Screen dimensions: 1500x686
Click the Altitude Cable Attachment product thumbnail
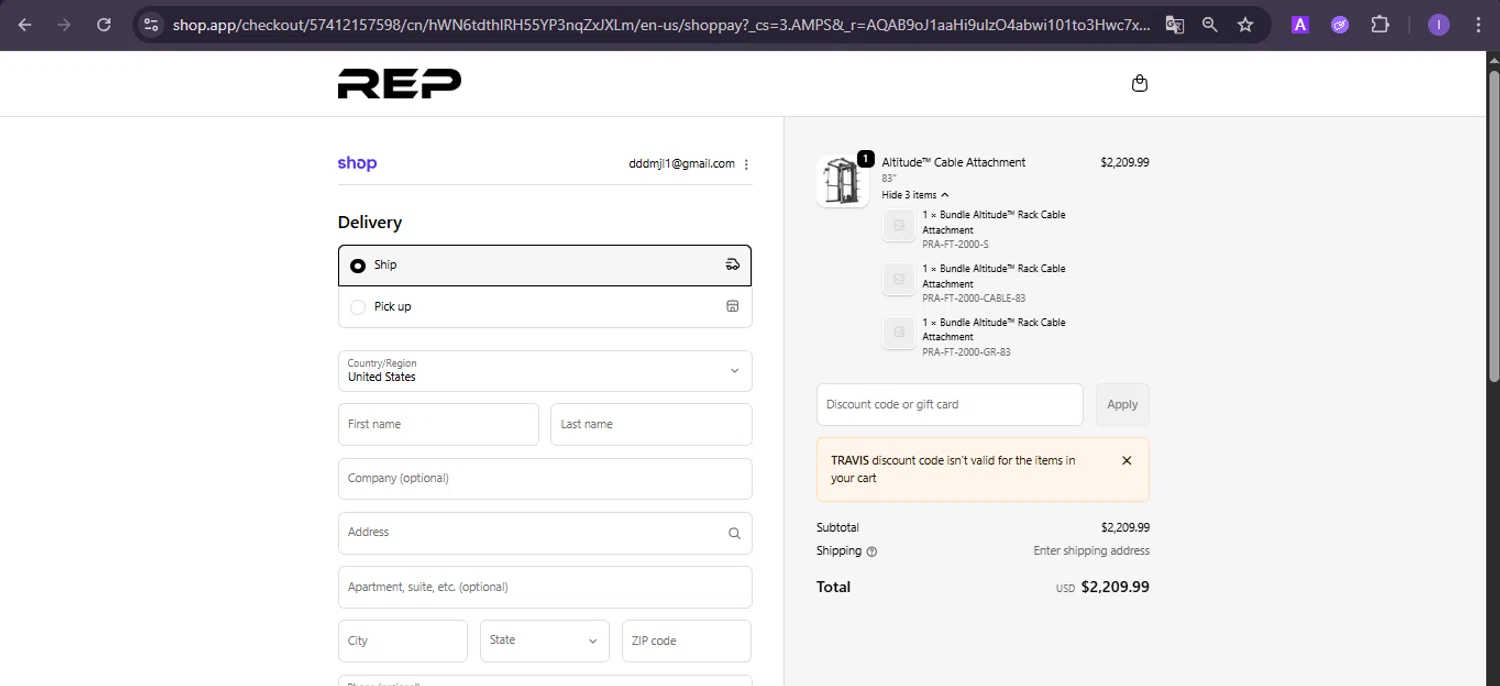pos(842,181)
